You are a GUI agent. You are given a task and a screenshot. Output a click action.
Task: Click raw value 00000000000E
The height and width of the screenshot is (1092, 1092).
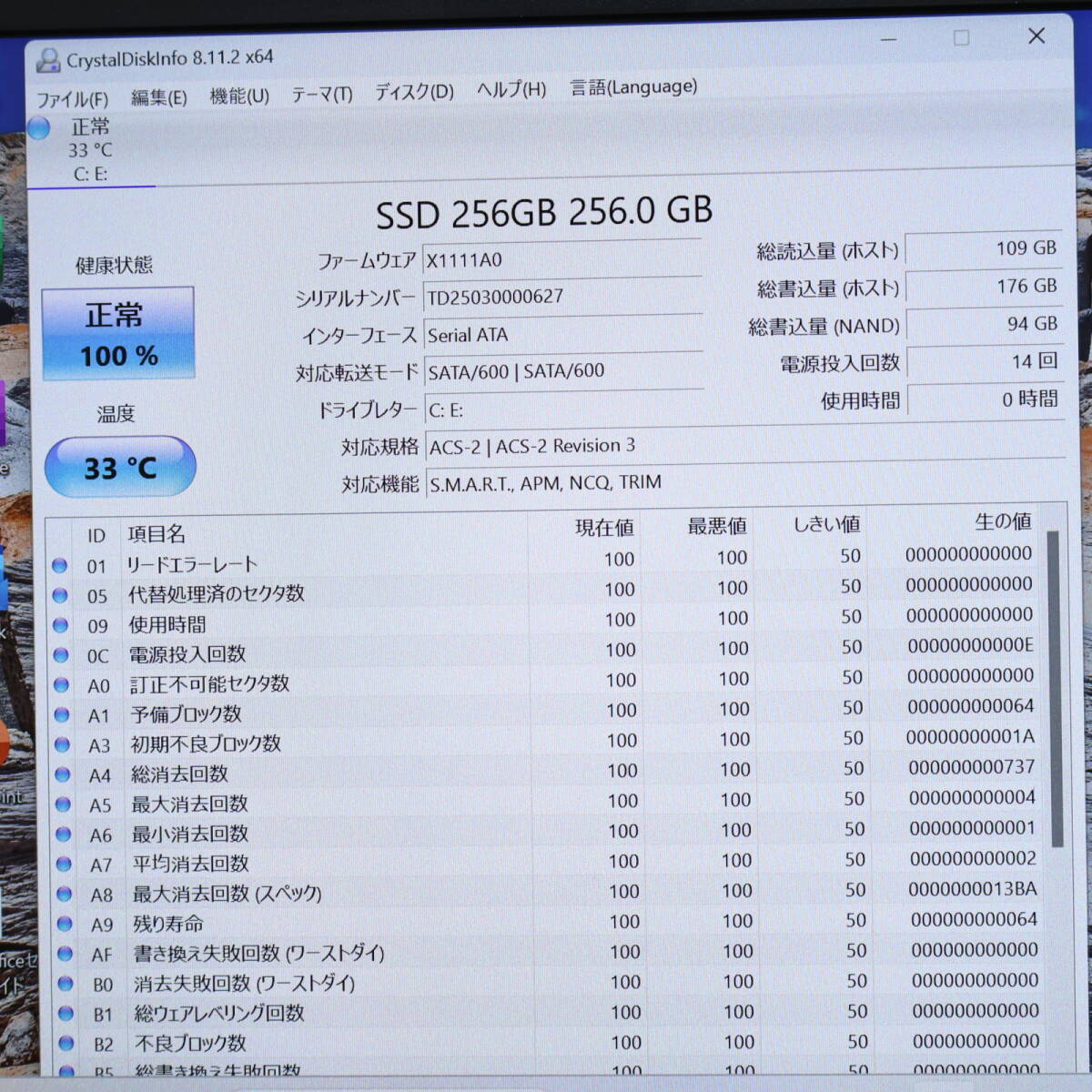pyautogui.click(x=970, y=645)
